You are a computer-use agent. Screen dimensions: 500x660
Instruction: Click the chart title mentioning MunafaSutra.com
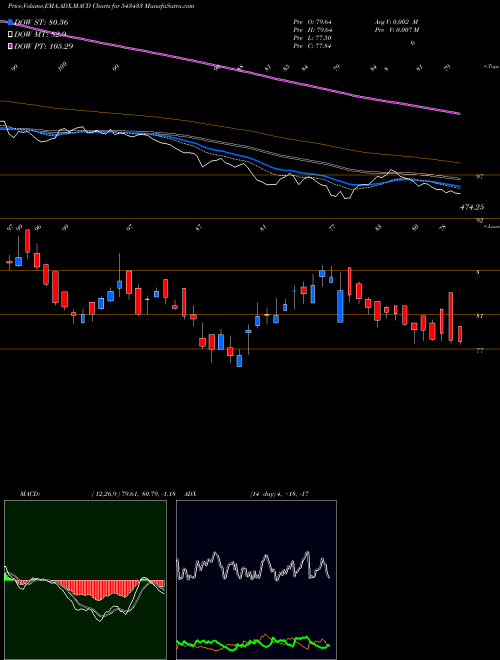pos(101,6)
